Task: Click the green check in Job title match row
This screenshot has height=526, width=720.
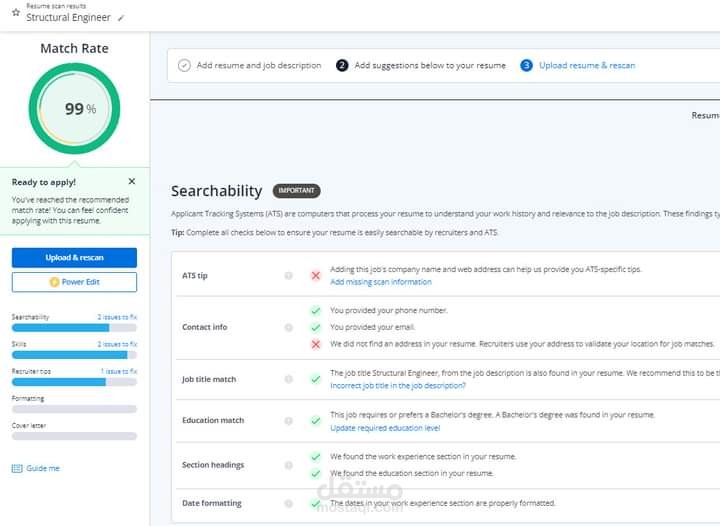Action: tap(315, 379)
